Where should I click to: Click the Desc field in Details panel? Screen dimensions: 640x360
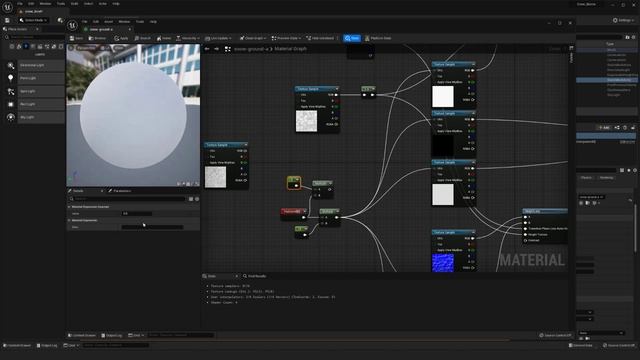152,227
